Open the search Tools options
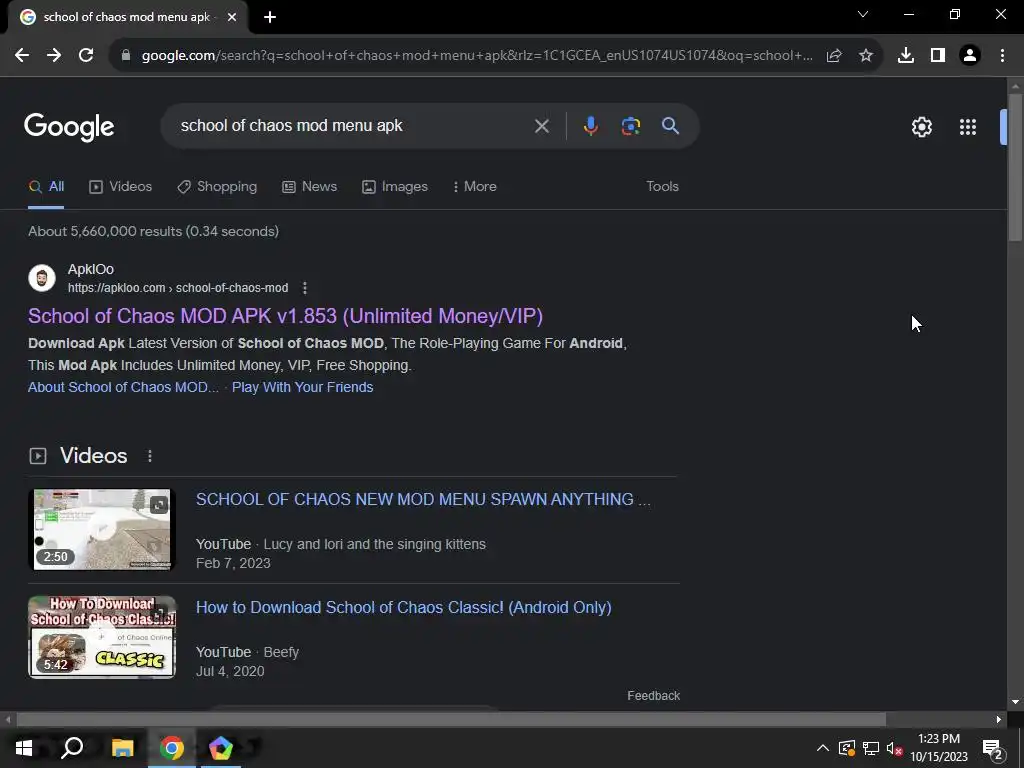Viewport: 1024px width, 768px height. click(x=662, y=187)
